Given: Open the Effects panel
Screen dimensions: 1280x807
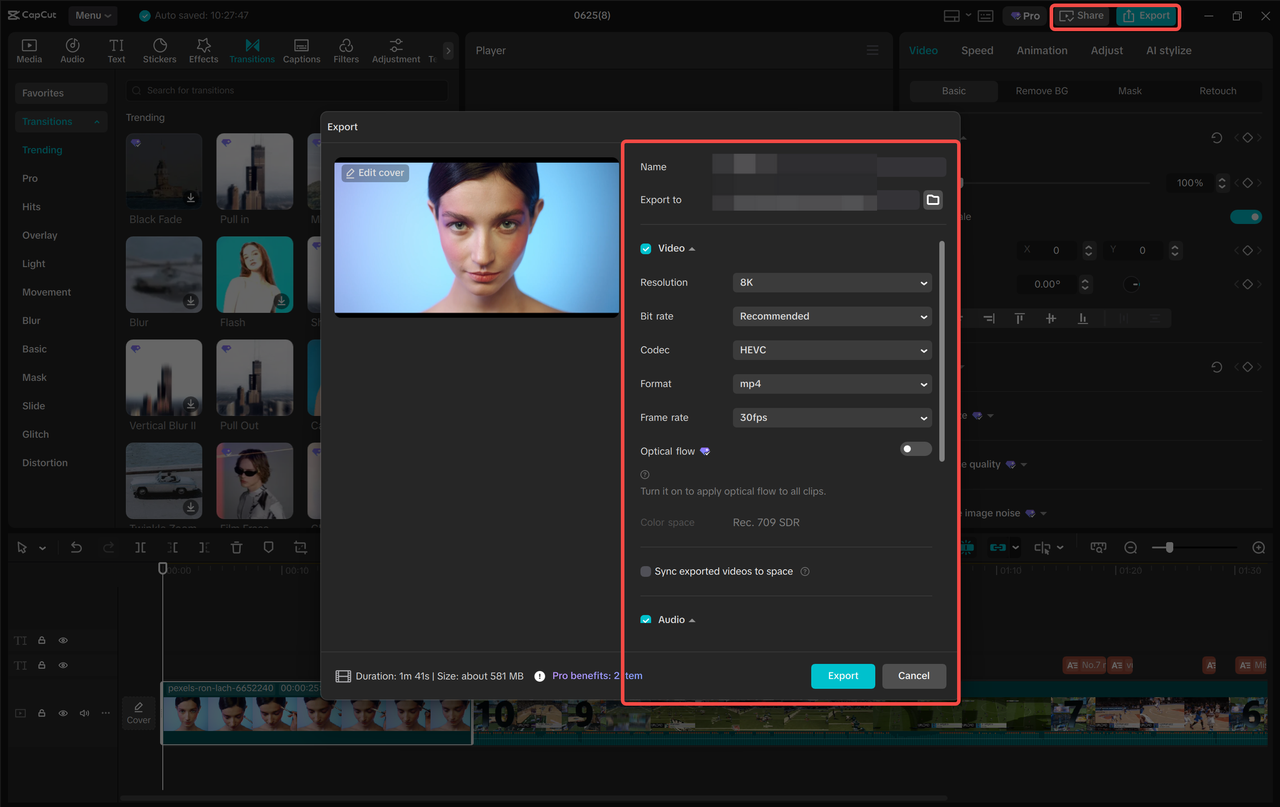Looking at the screenshot, I should point(203,50).
